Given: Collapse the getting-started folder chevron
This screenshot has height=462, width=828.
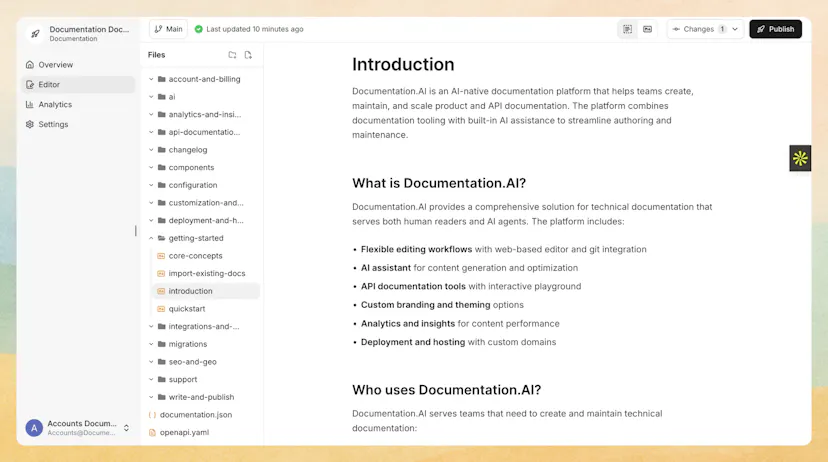Looking at the screenshot, I should click(x=151, y=238).
